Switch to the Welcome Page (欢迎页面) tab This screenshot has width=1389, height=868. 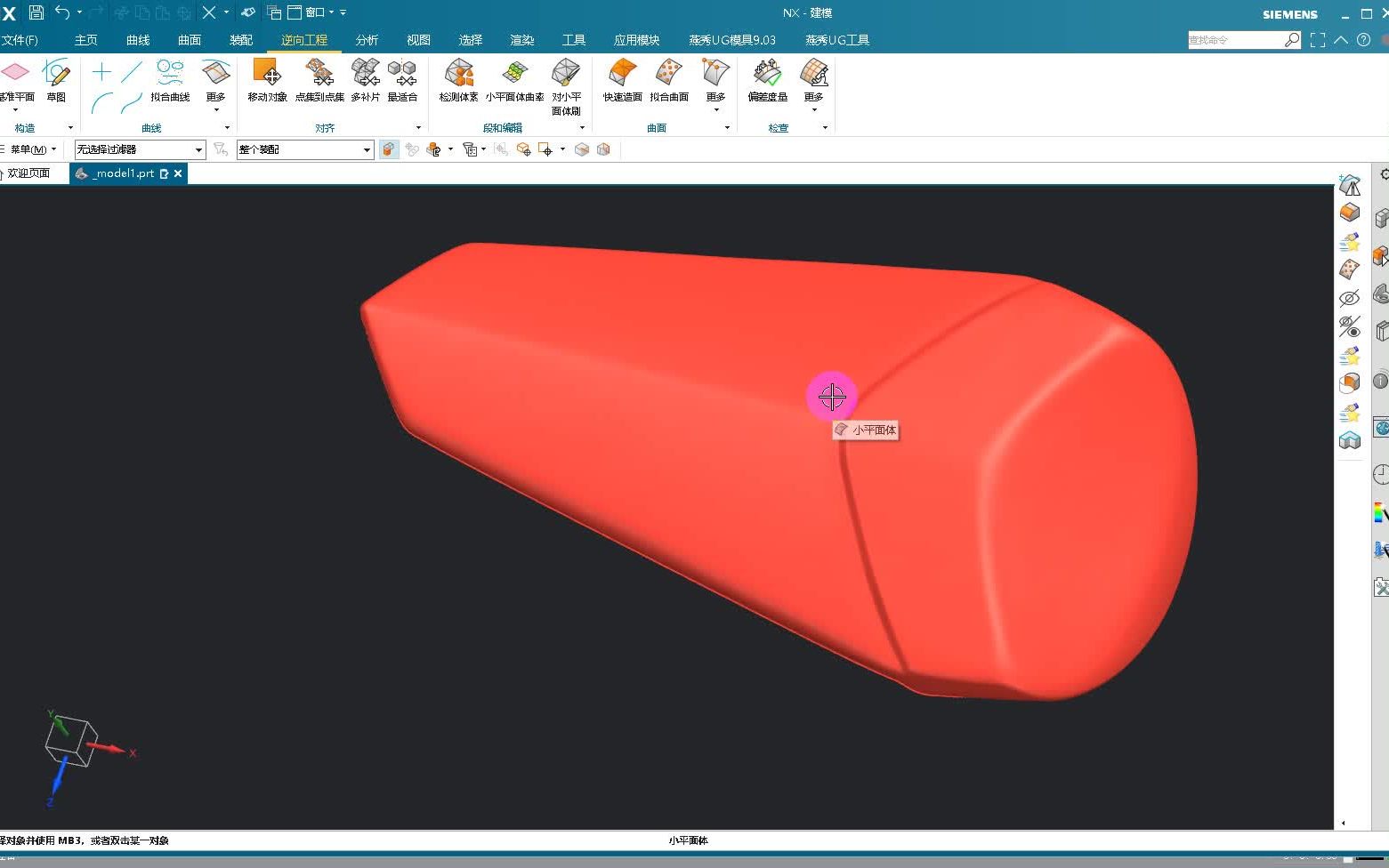[x=28, y=173]
